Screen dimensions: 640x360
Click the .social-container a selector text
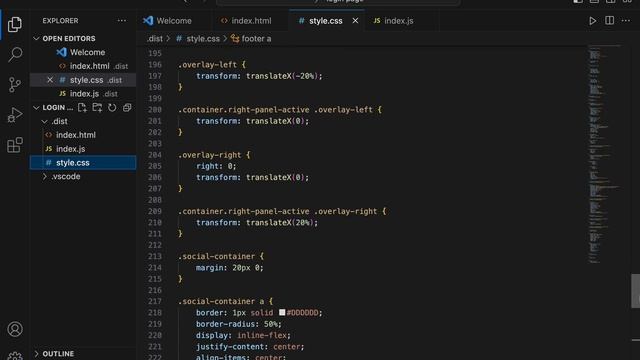coord(221,301)
